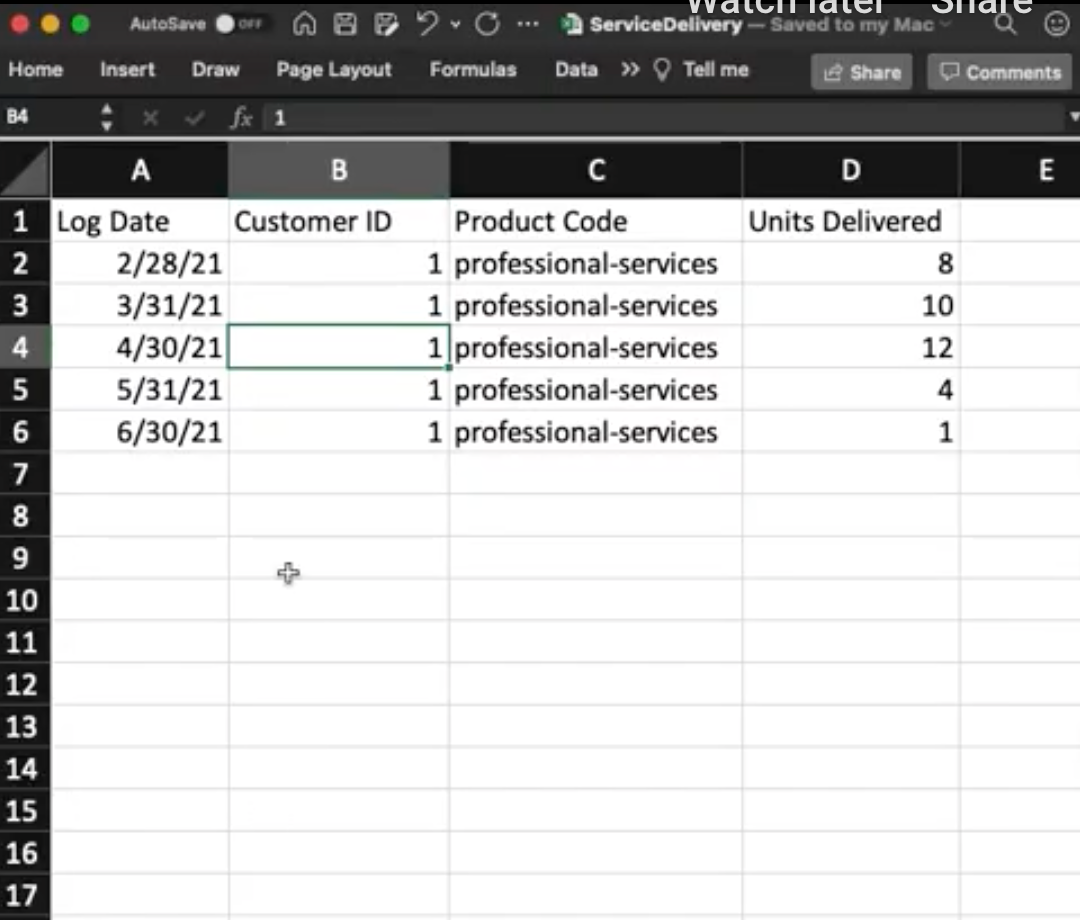Click the Undo arrow icon

[427, 25]
